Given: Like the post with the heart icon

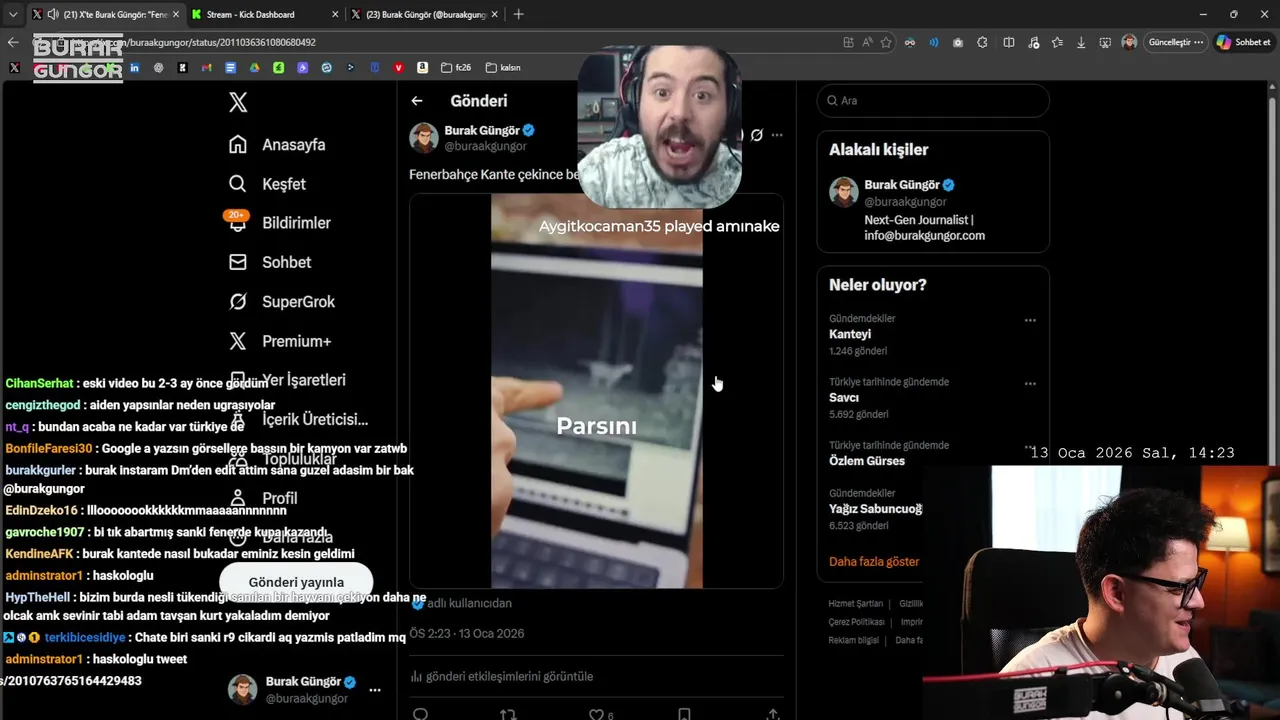Looking at the screenshot, I should tap(596, 714).
